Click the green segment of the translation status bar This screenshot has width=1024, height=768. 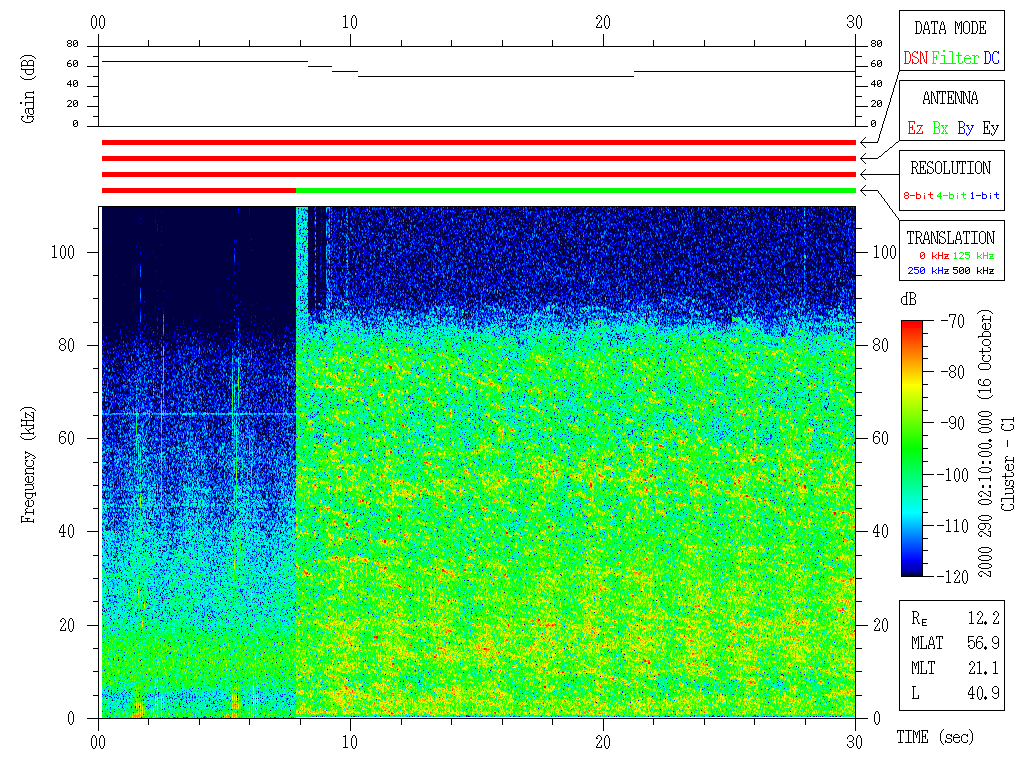[575, 190]
